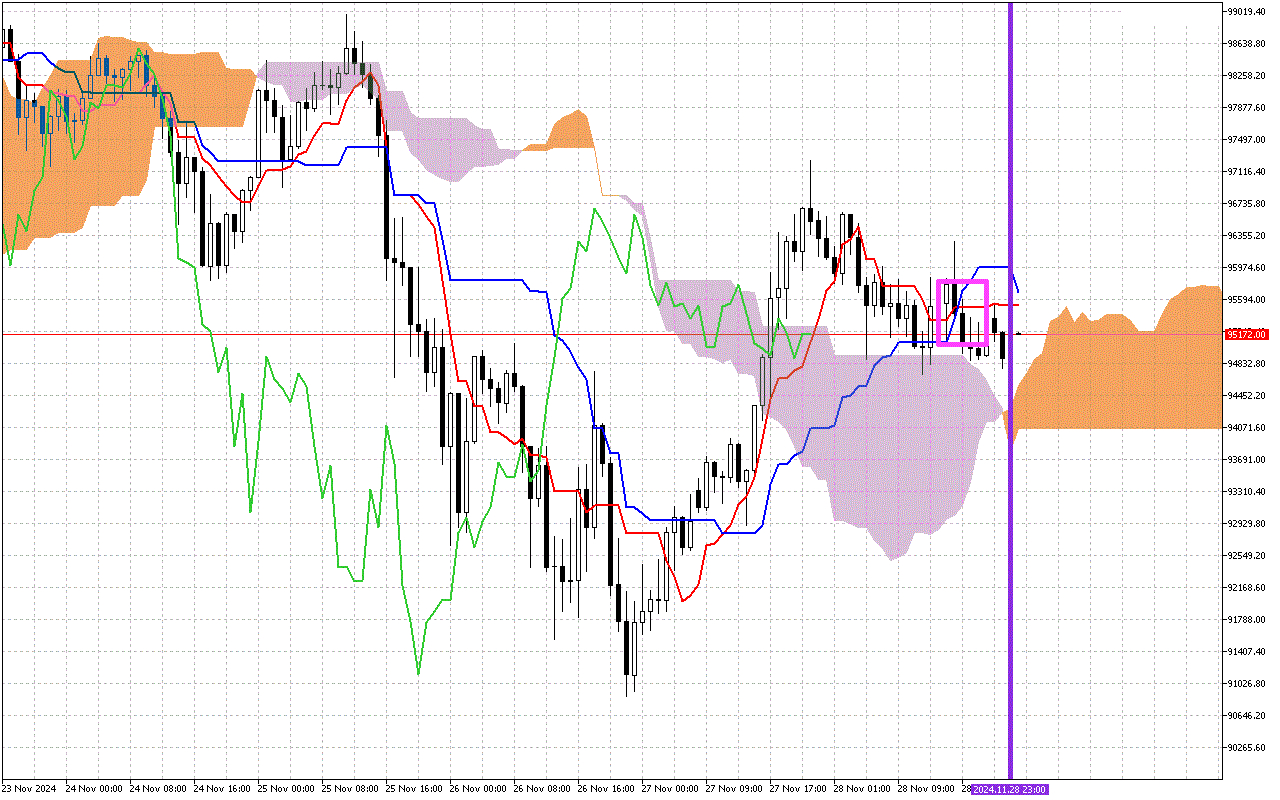
Task: Pick the 96735.80 price scale value
Action: (1248, 204)
